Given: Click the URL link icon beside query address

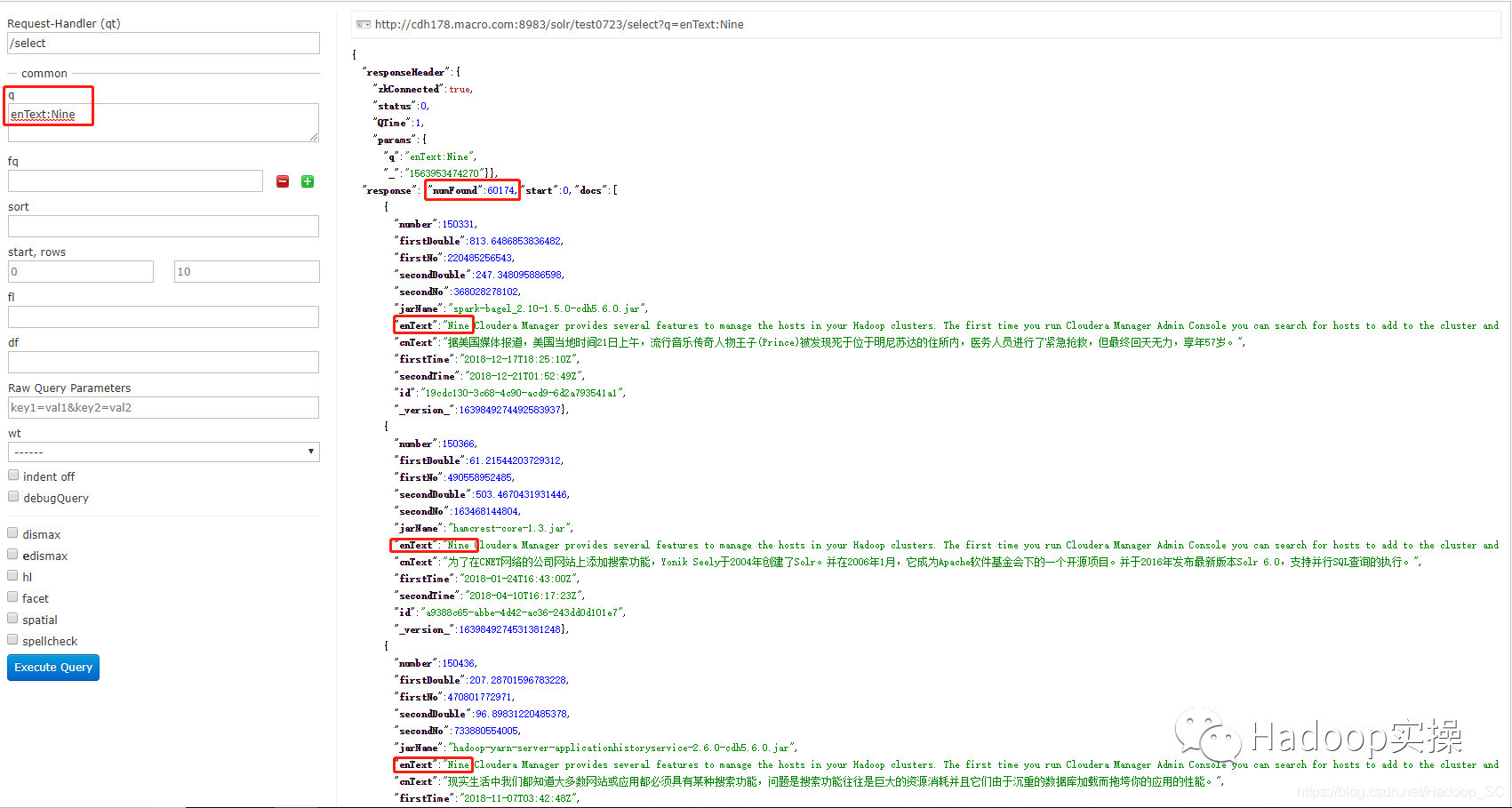Looking at the screenshot, I should pyautogui.click(x=363, y=24).
